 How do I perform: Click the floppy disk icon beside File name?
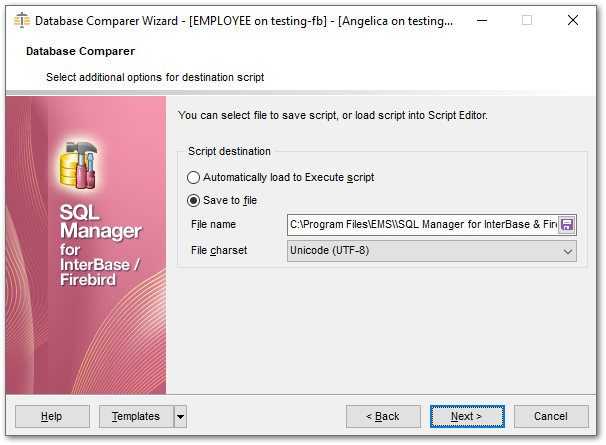pyautogui.click(x=567, y=225)
